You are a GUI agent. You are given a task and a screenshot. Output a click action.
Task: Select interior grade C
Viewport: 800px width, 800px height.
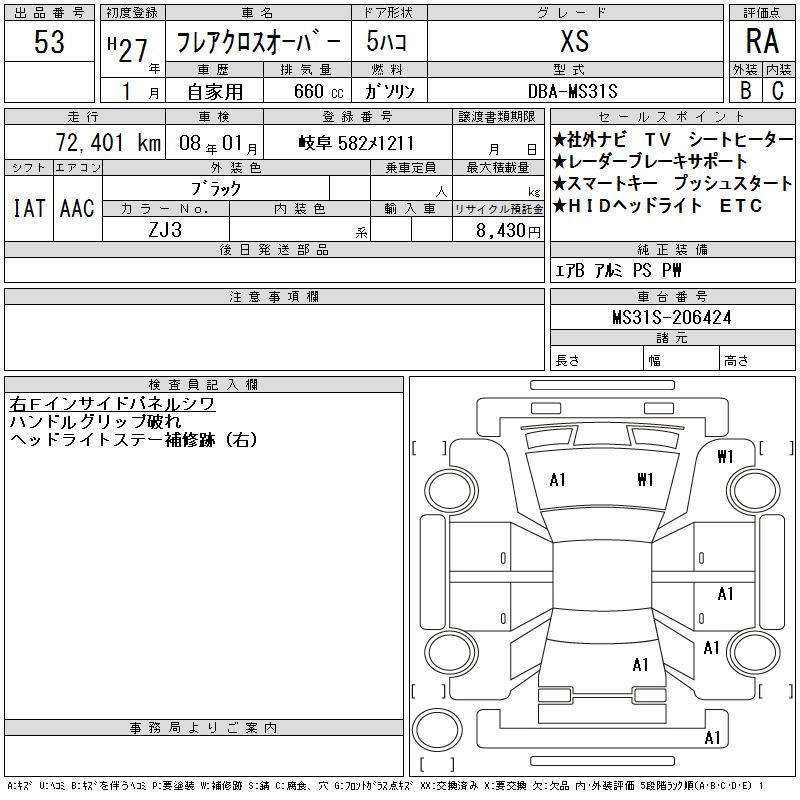(x=777, y=90)
